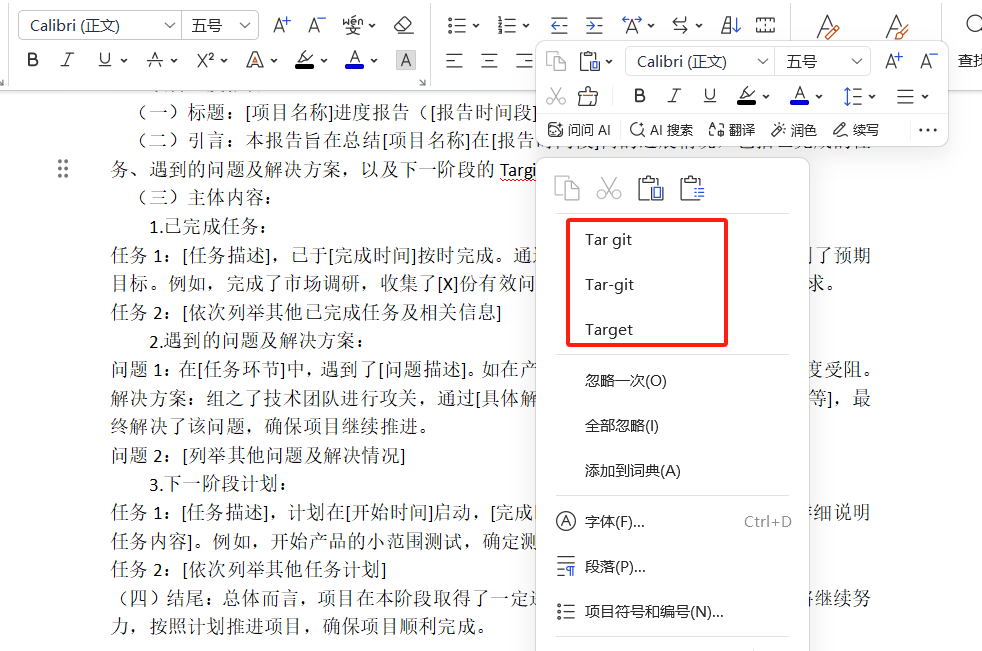Click the ... more options on the floating toolbar
The height and width of the screenshot is (651, 982).
coord(928,130)
